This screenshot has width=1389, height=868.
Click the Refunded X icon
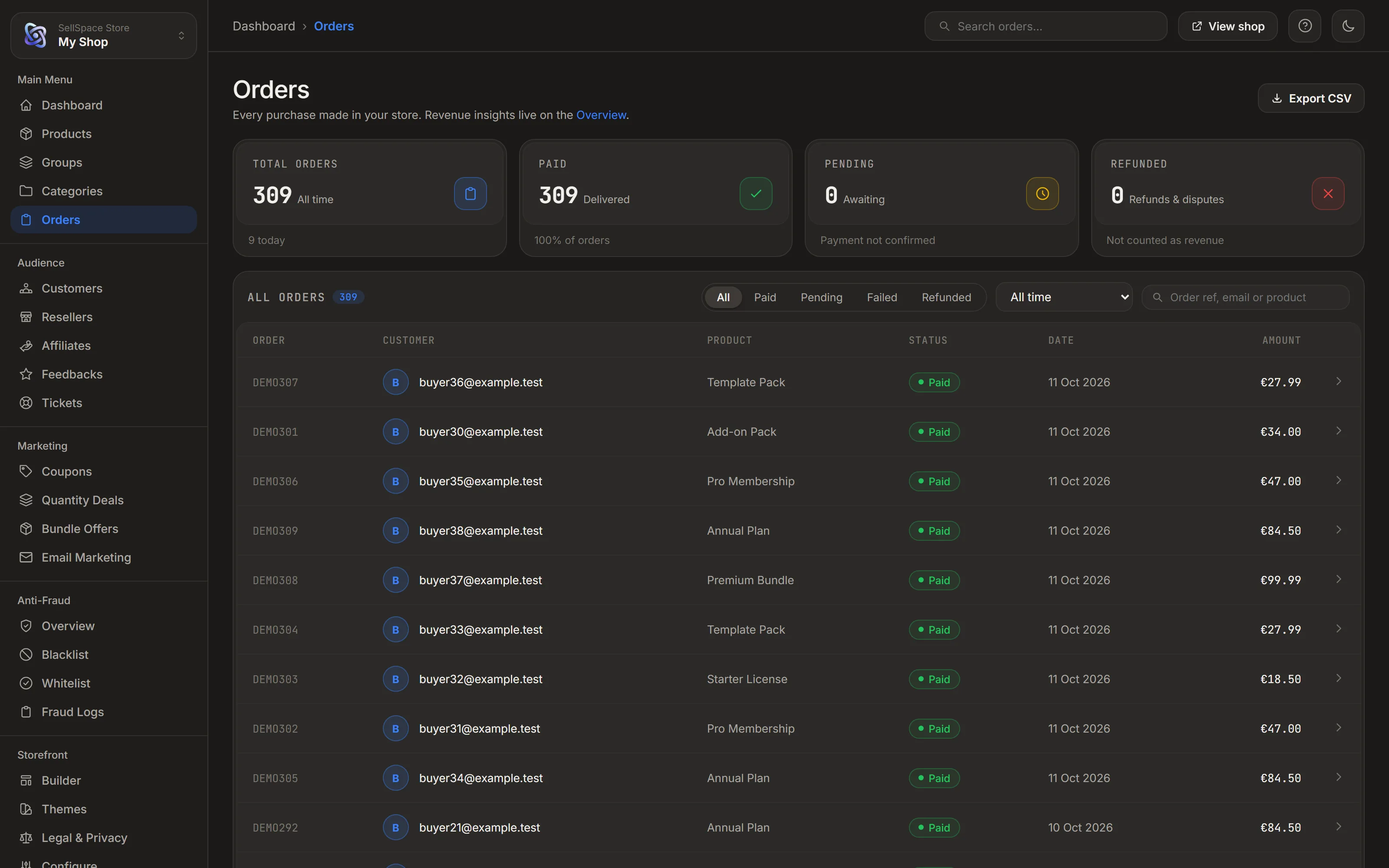(x=1328, y=194)
